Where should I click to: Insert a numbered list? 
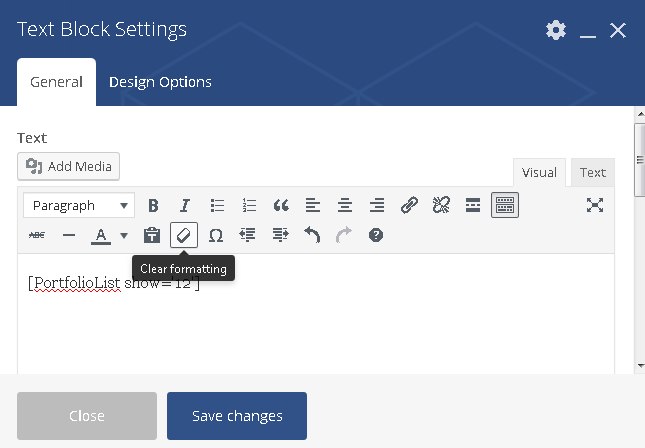pos(249,205)
